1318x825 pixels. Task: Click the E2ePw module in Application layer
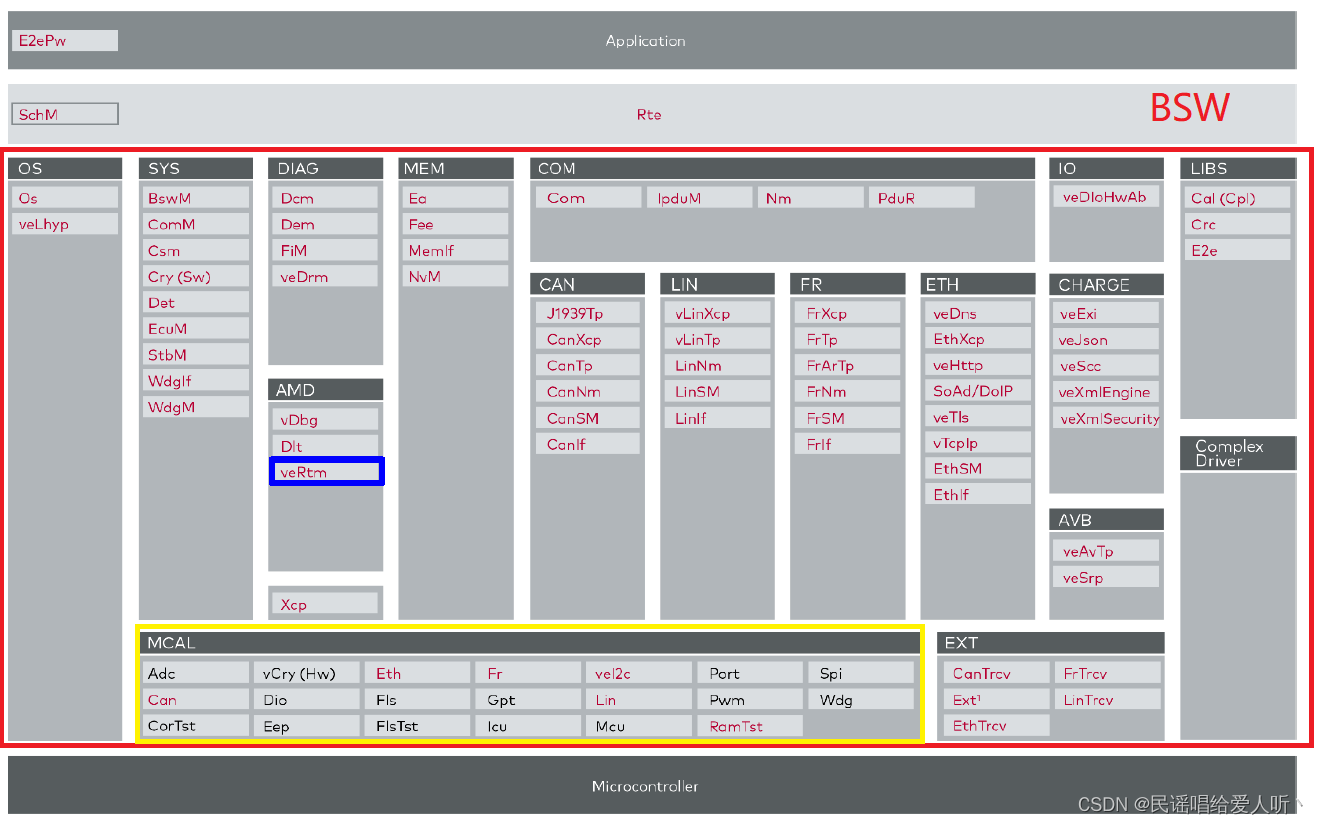65,41
